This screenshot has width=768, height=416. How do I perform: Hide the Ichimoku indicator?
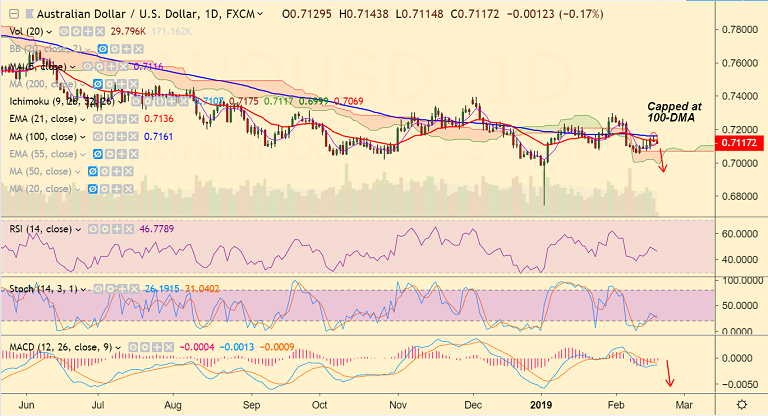(x=136, y=101)
